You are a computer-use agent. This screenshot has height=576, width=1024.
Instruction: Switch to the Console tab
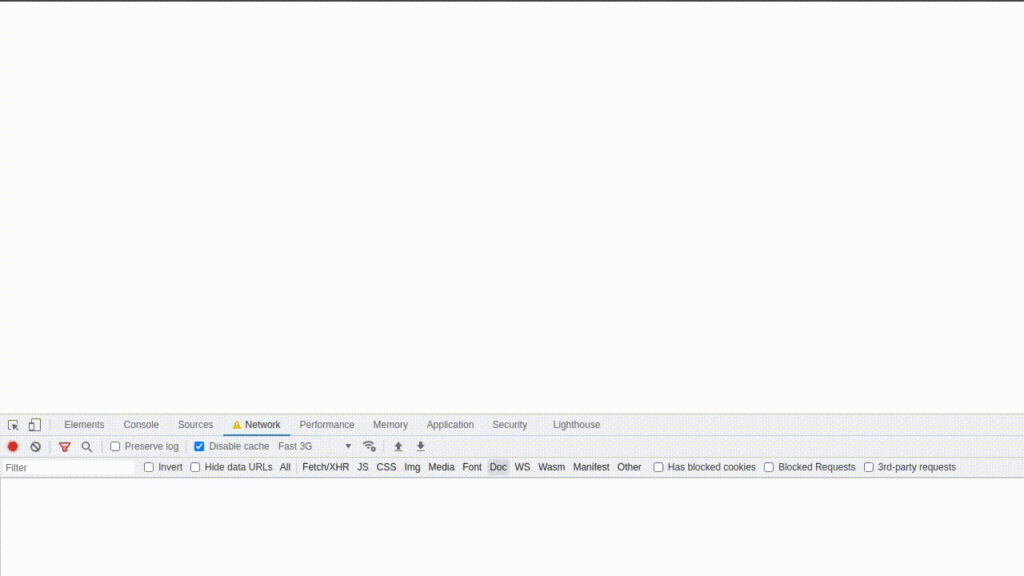[140, 424]
